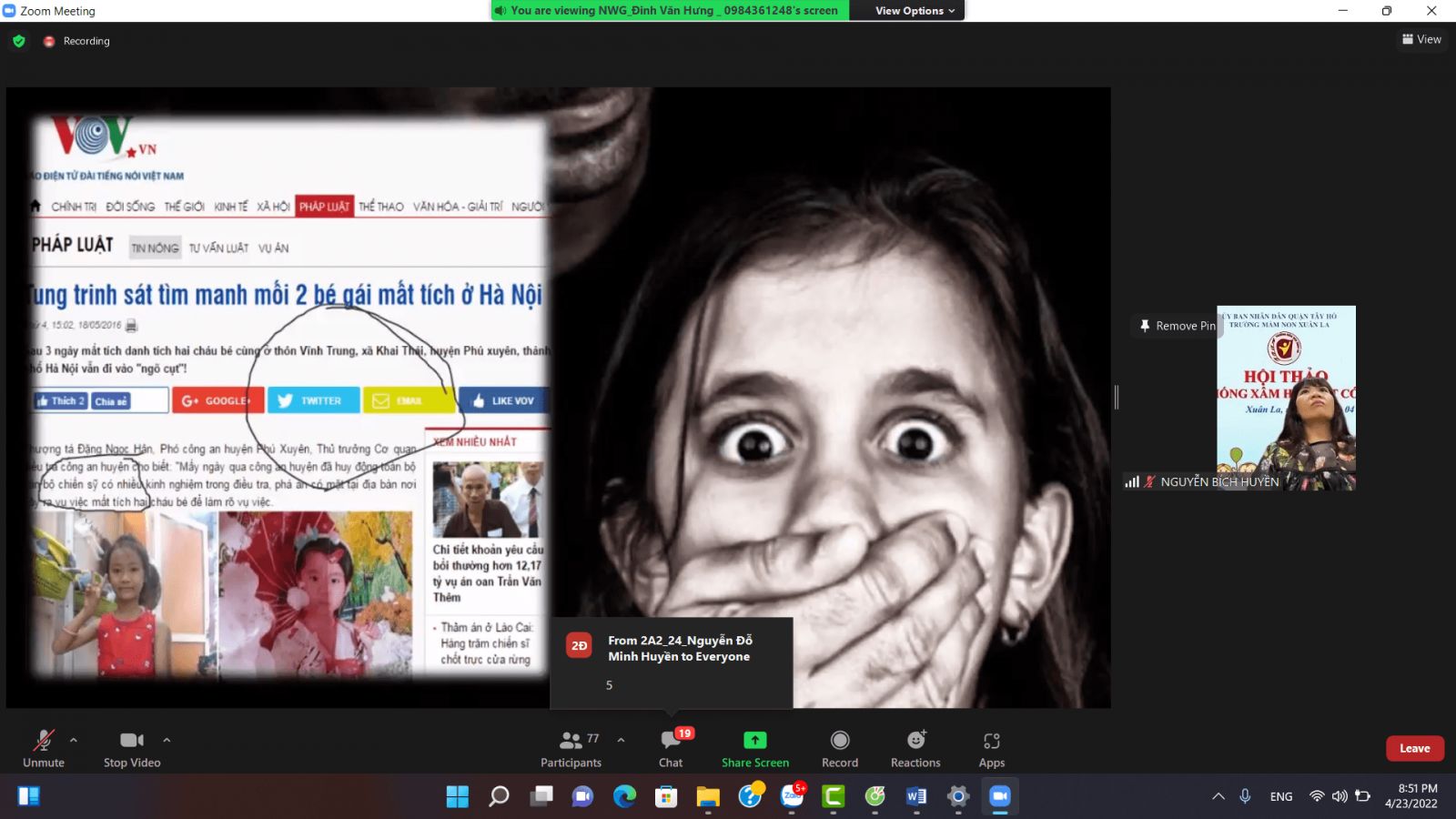Click the green encryption shield icon

19,41
